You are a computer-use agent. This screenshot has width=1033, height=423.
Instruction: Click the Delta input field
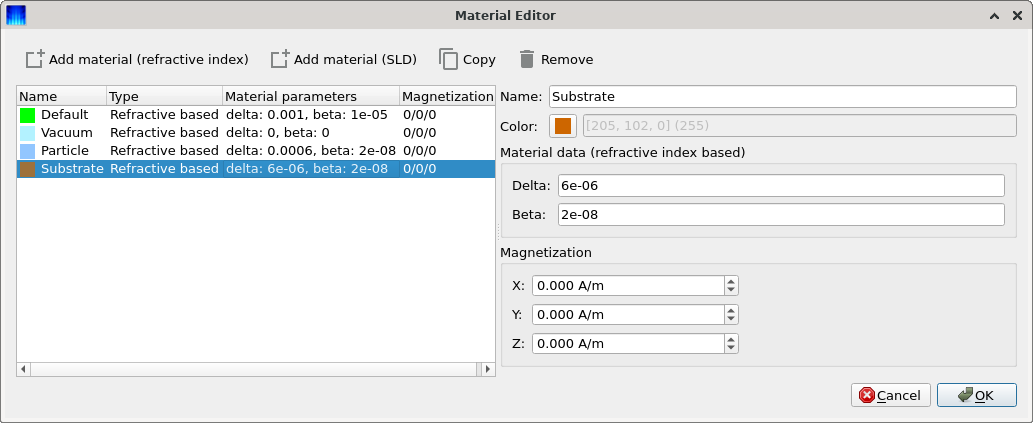[781, 186]
